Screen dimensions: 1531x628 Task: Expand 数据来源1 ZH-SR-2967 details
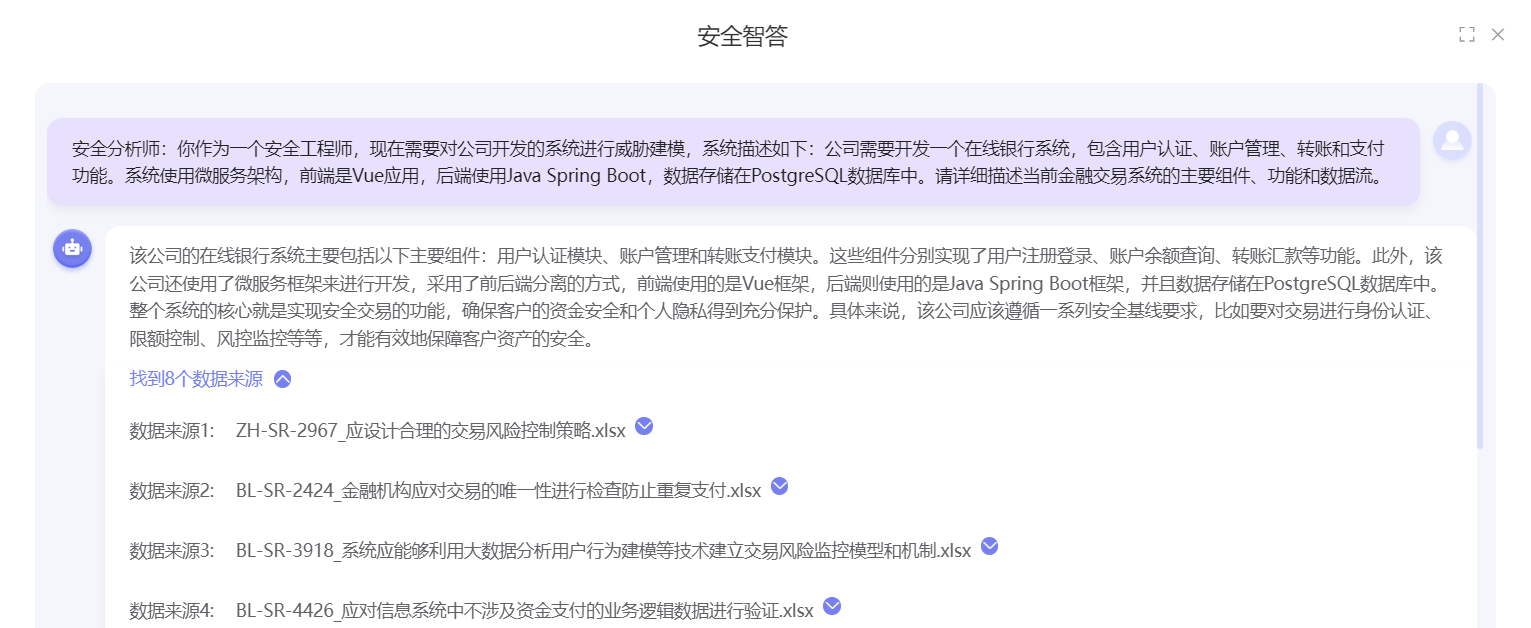click(644, 426)
